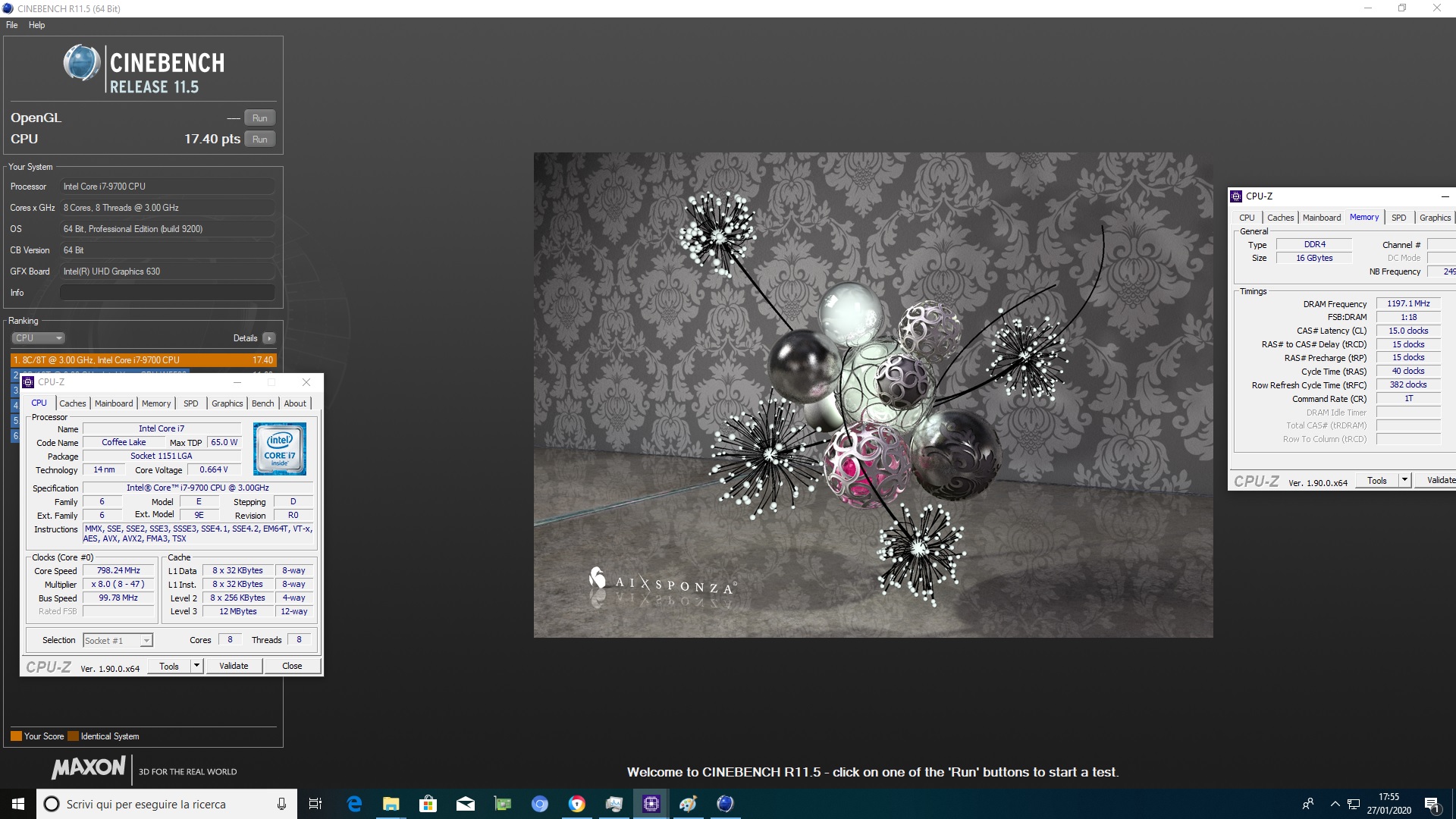Open Task View from taskbar
The width and height of the screenshot is (1456, 819).
click(x=315, y=804)
